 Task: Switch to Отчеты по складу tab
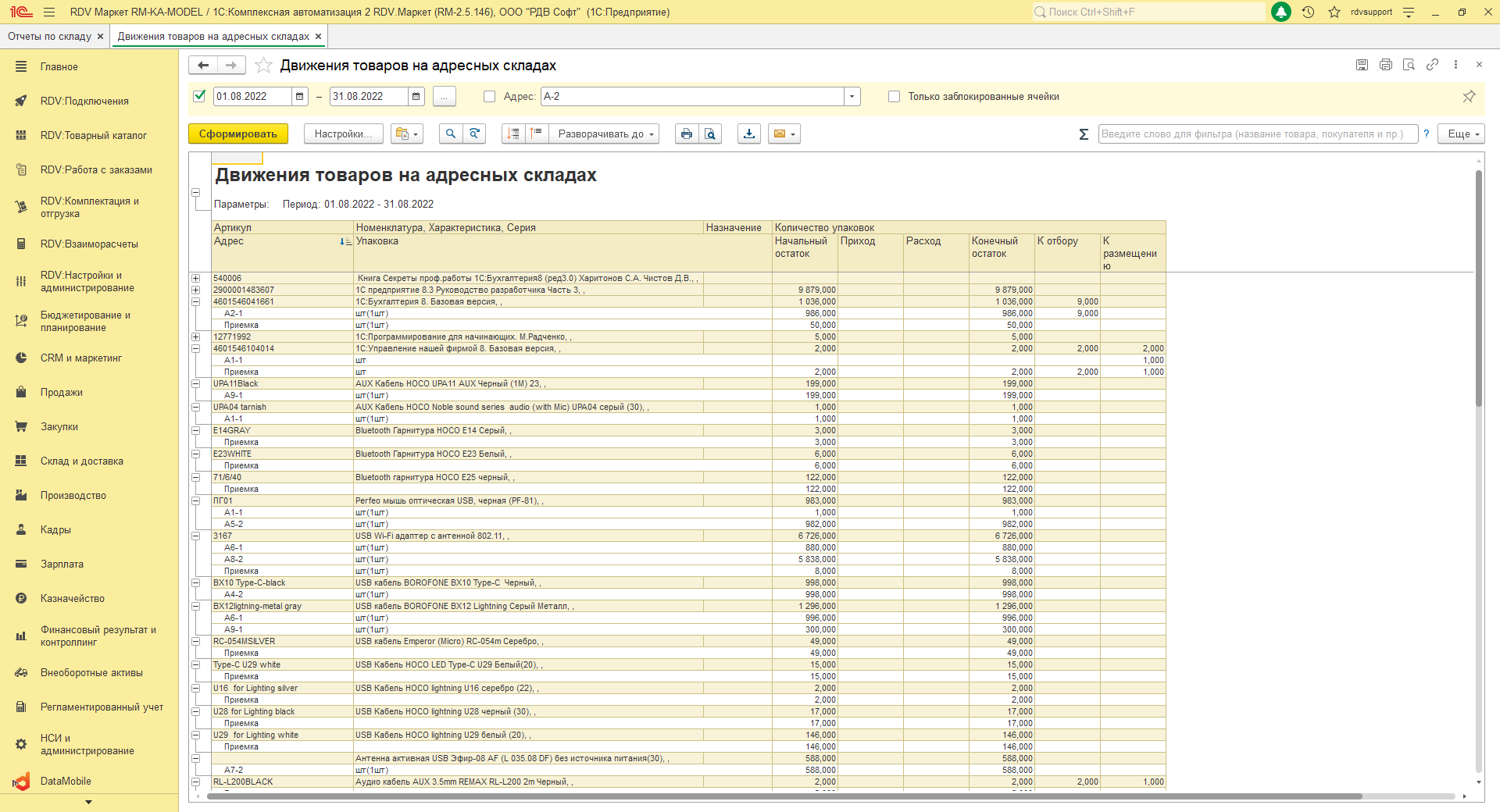[x=49, y=37]
